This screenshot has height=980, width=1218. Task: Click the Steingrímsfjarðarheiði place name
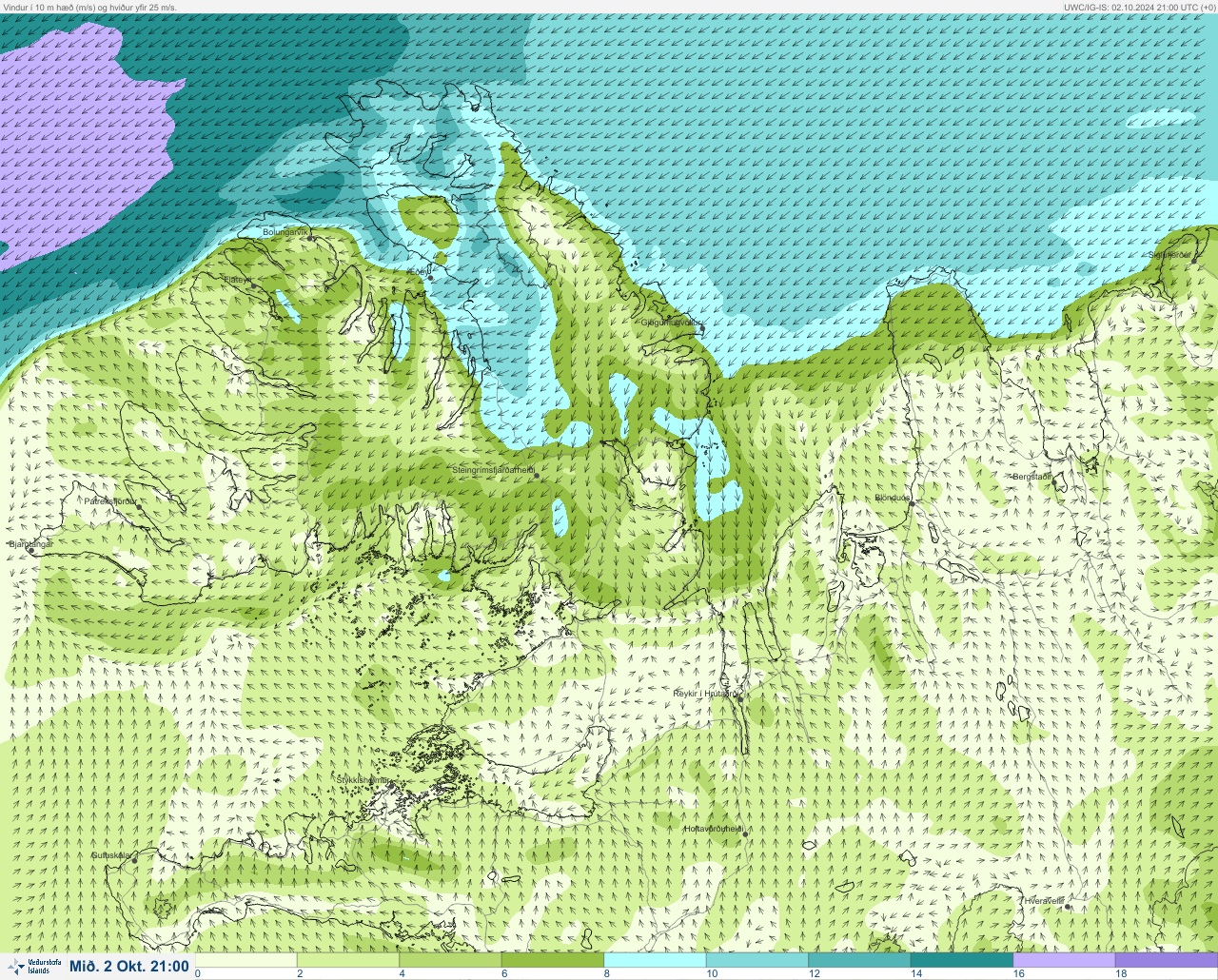point(493,470)
